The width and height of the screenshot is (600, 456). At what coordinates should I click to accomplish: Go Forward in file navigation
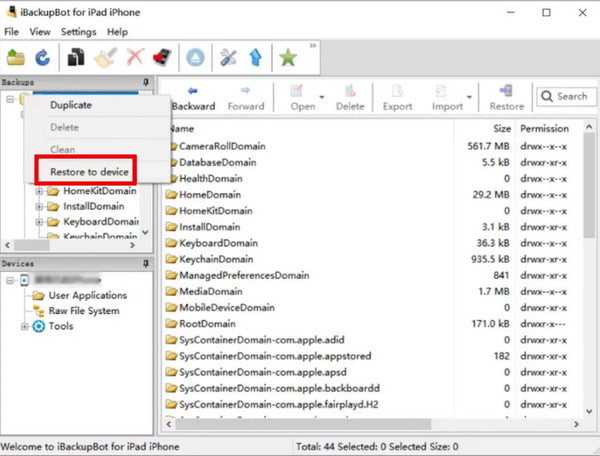click(x=246, y=98)
